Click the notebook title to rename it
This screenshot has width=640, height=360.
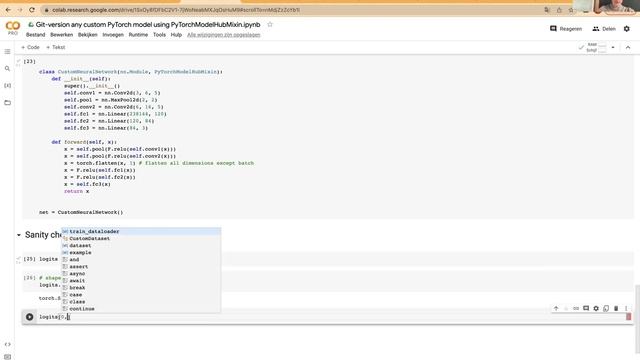pyautogui.click(x=148, y=24)
